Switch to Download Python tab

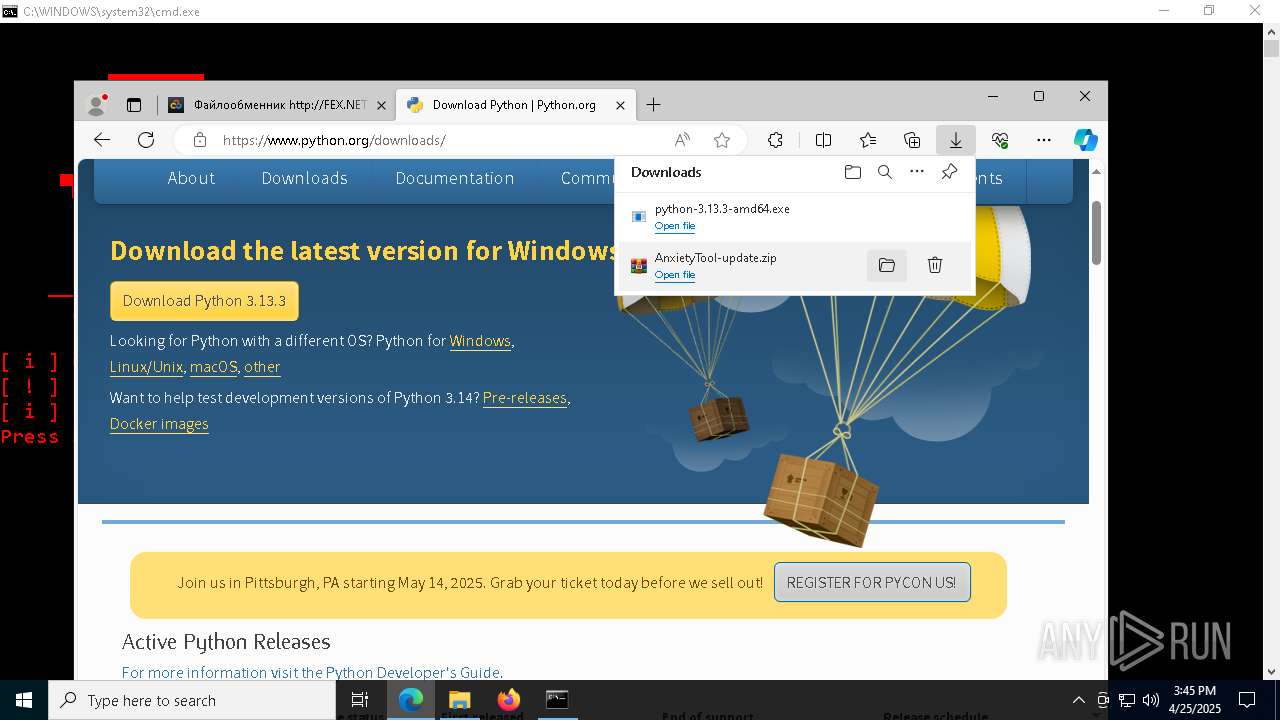click(x=515, y=105)
